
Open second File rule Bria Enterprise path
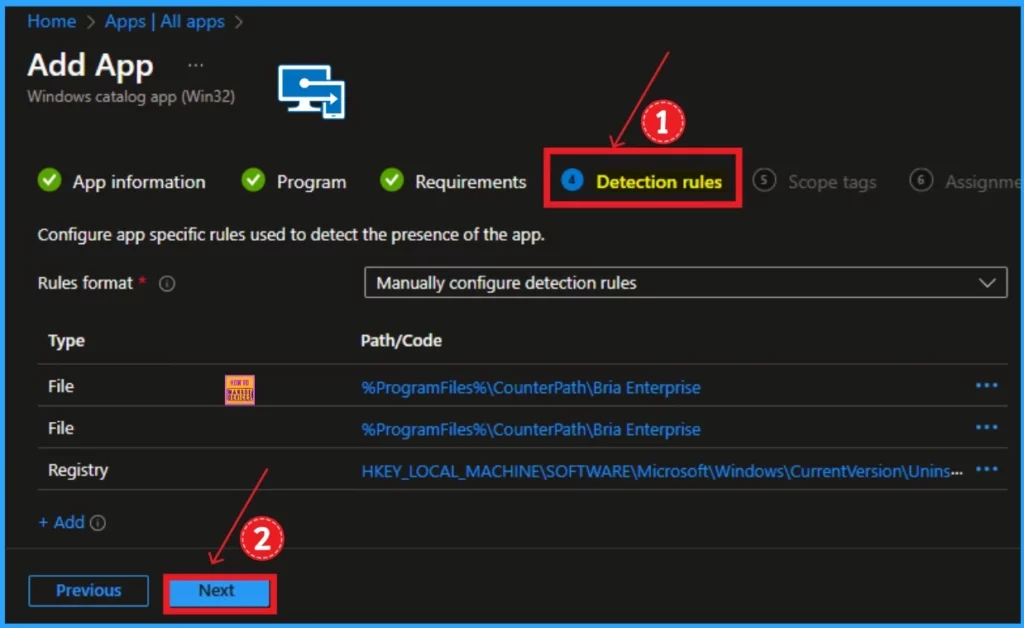[x=530, y=430]
